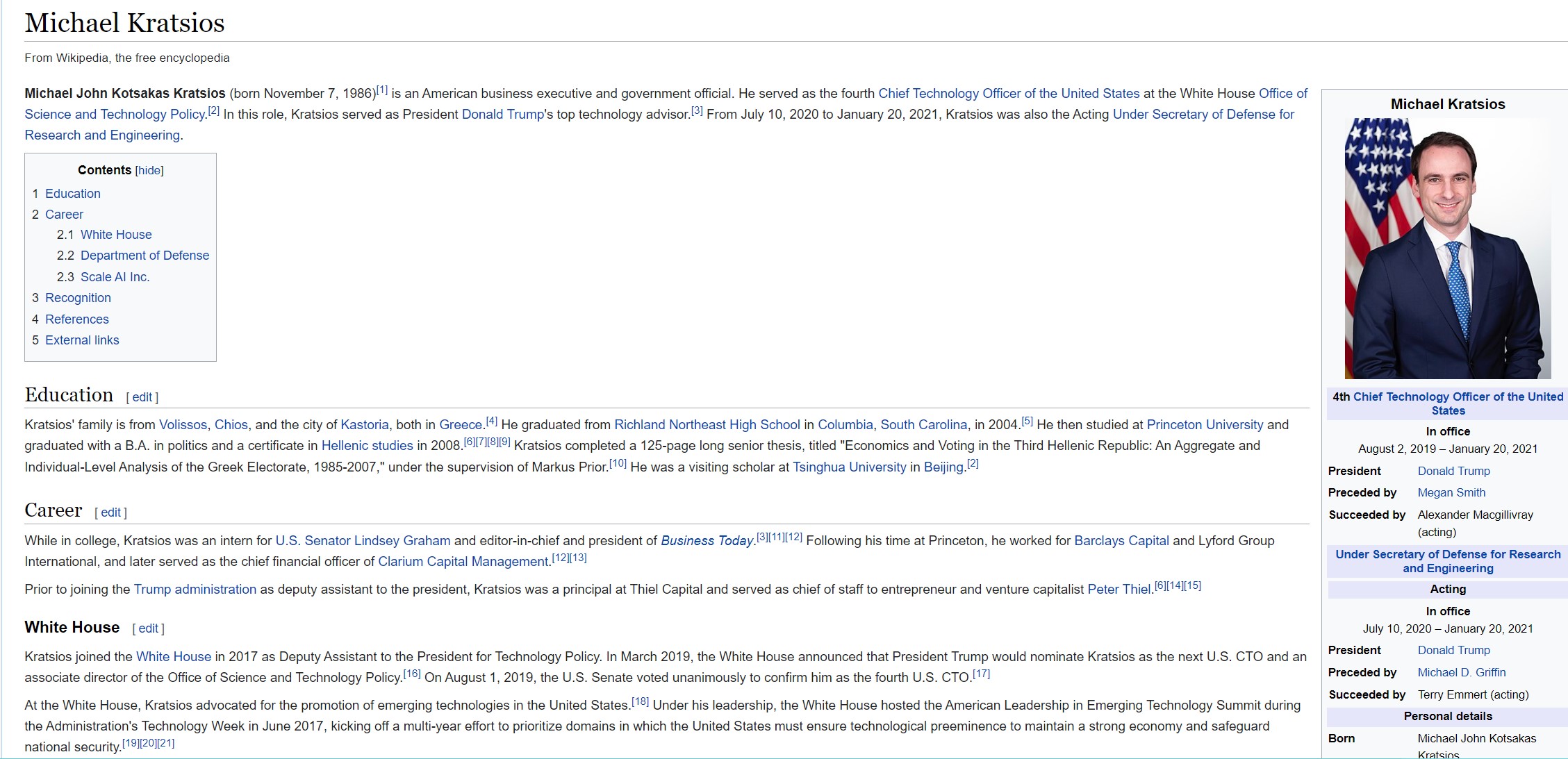Open citation [3] after technology advisor

[697, 111]
